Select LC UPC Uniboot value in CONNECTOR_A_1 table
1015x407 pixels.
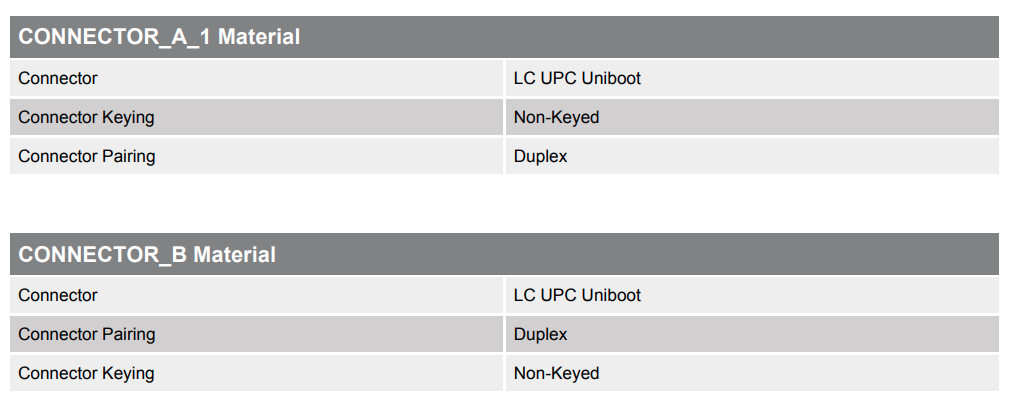(577, 78)
